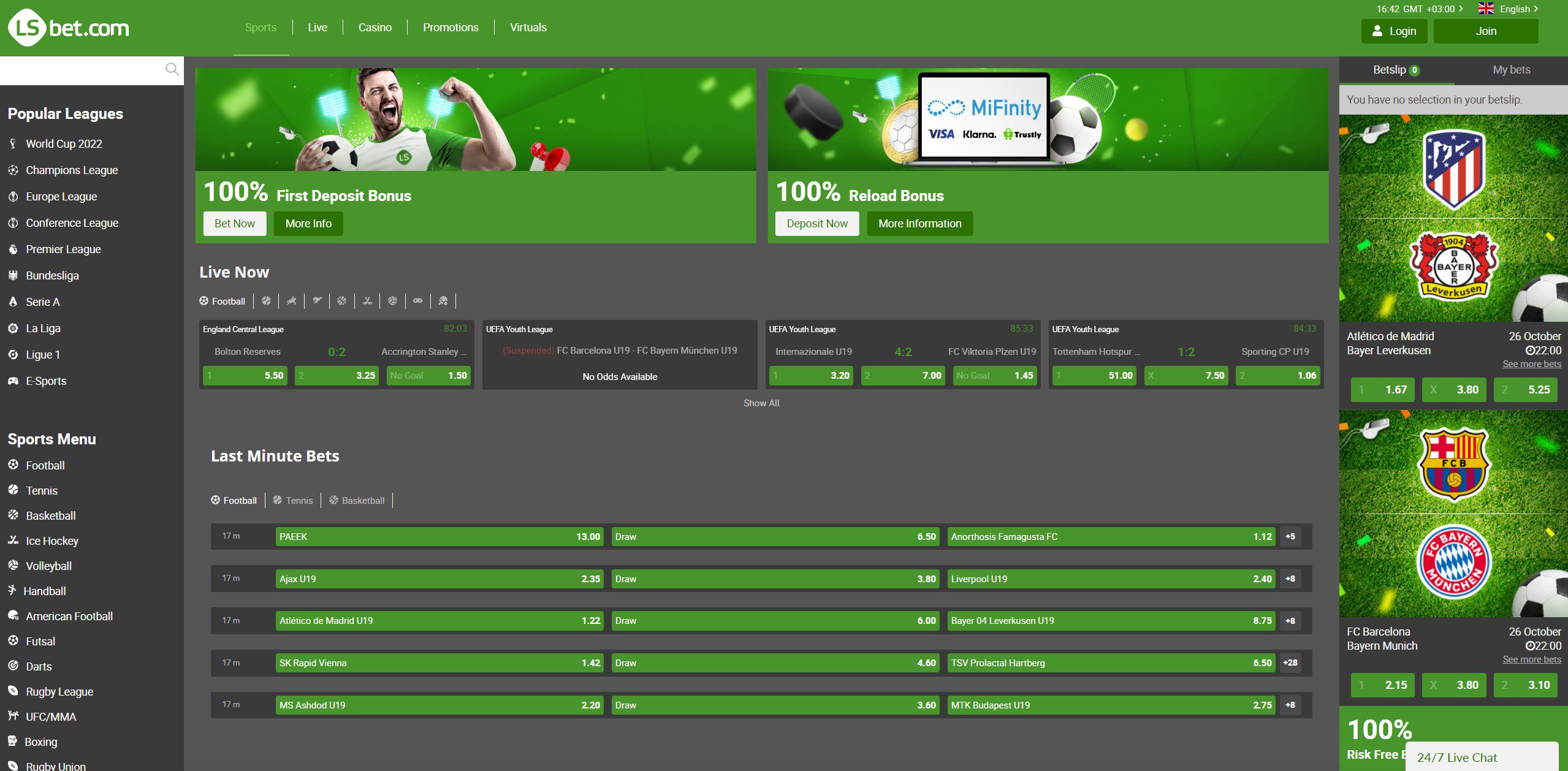The height and width of the screenshot is (771, 1568).
Task: Filter Live Now by ice hockey icon
Action: tap(367, 301)
